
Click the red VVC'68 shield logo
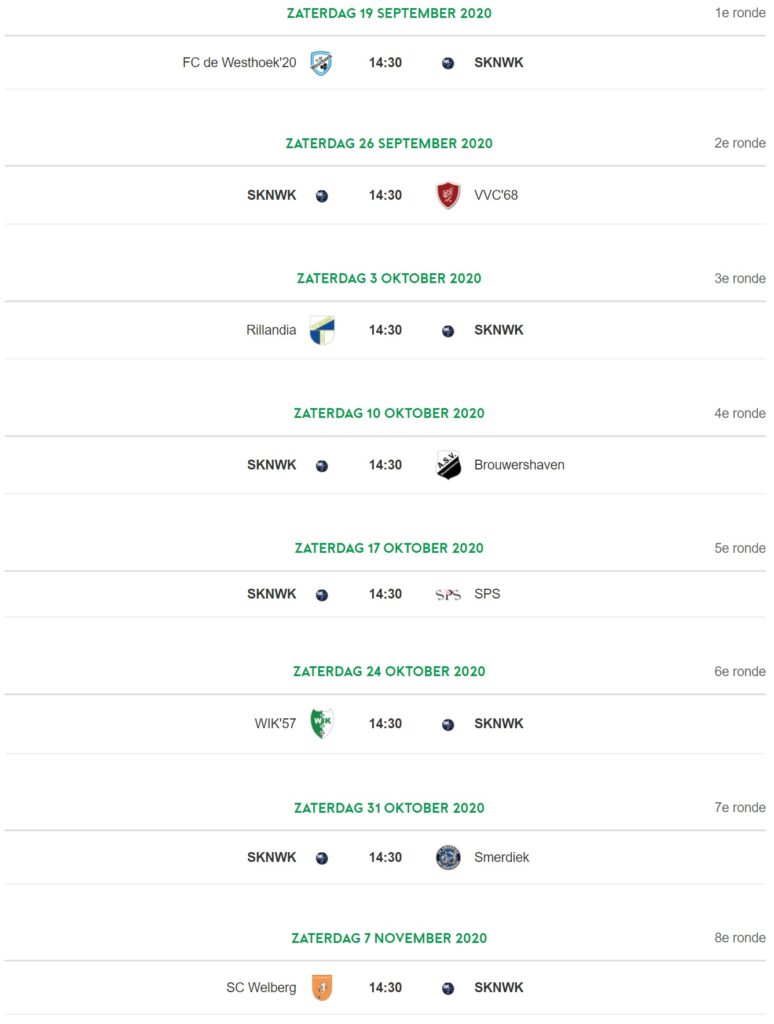click(448, 195)
